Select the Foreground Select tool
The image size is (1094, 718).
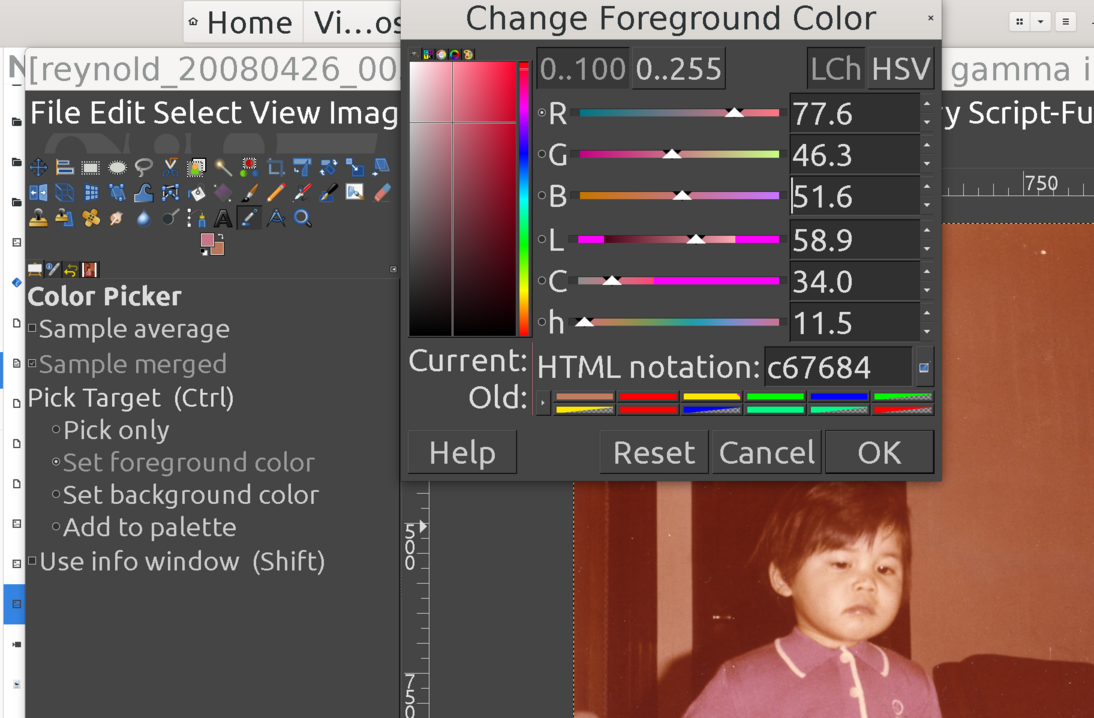pos(196,167)
